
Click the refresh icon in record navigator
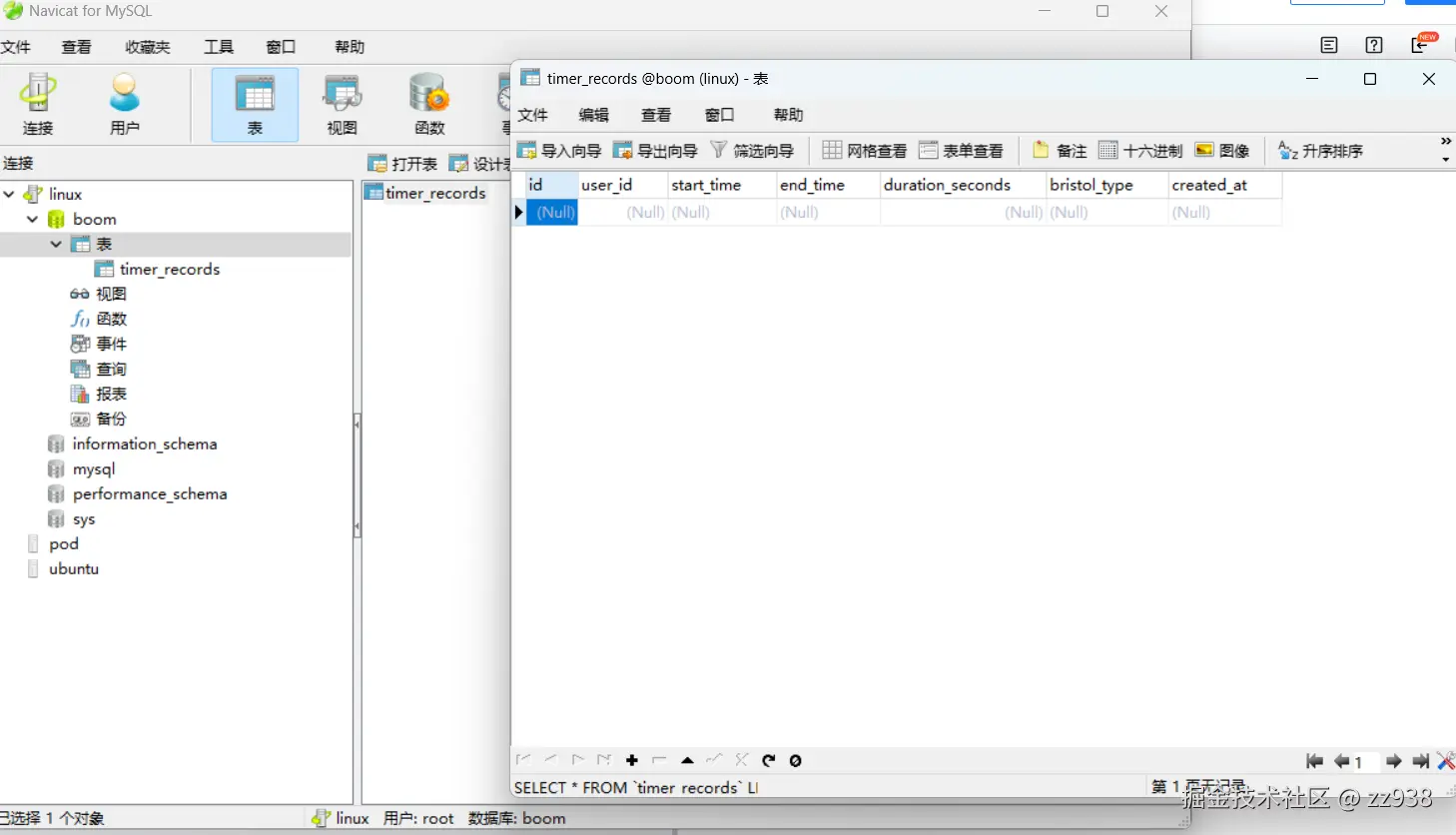click(x=768, y=760)
